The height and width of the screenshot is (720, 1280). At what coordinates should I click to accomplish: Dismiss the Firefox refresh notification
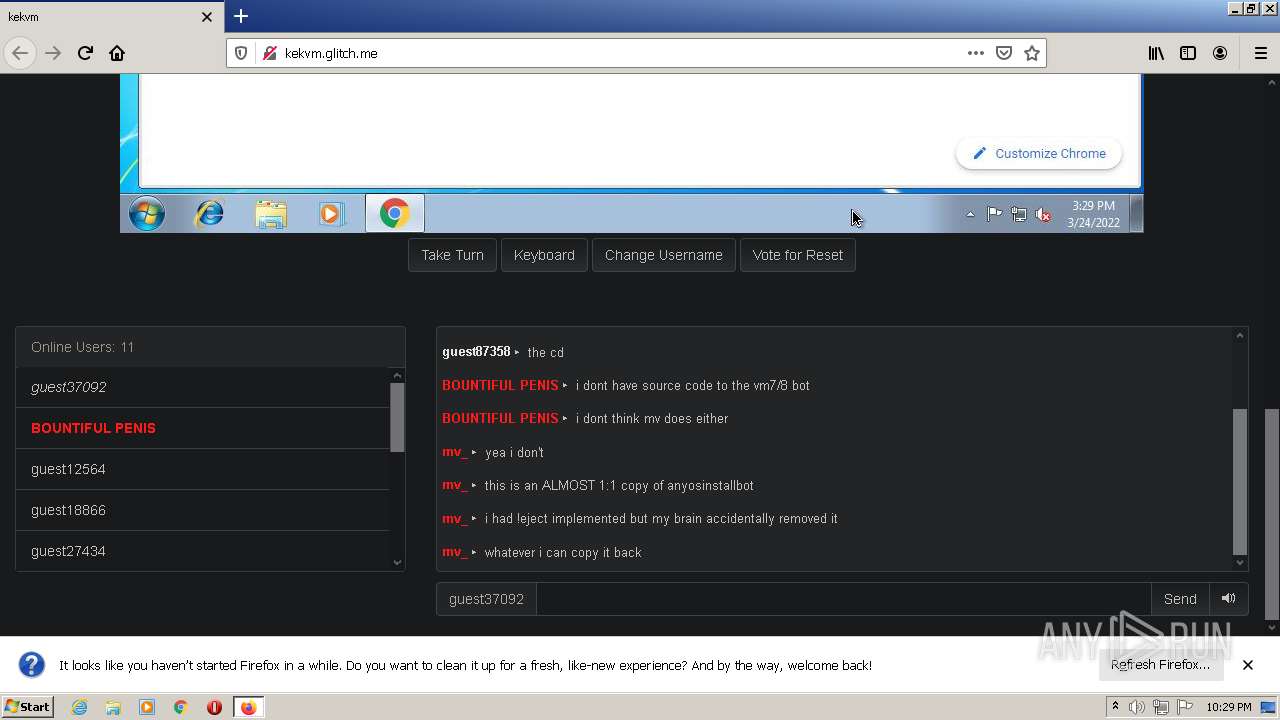(x=1248, y=665)
